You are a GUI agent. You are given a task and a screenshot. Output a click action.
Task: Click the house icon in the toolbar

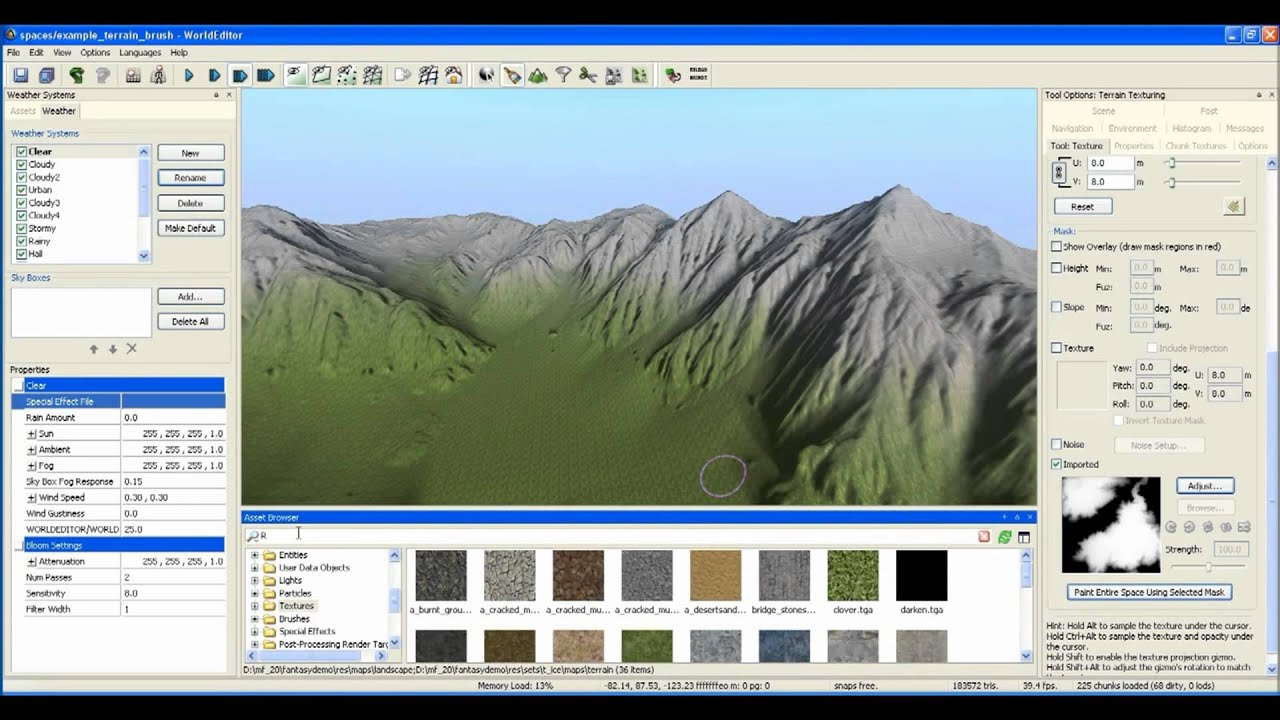click(x=454, y=75)
